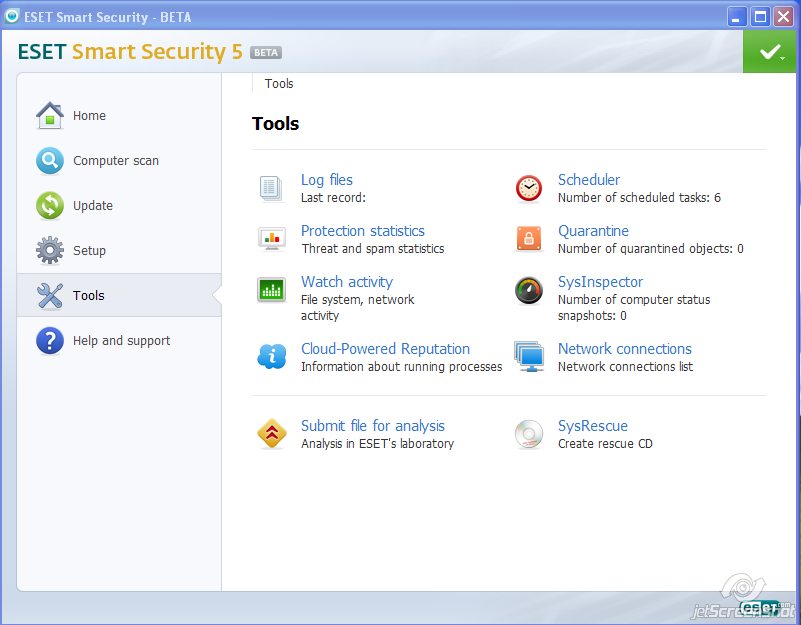Image resolution: width=801 pixels, height=625 pixels.
Task: Open the Scheduler link
Action: (589, 180)
